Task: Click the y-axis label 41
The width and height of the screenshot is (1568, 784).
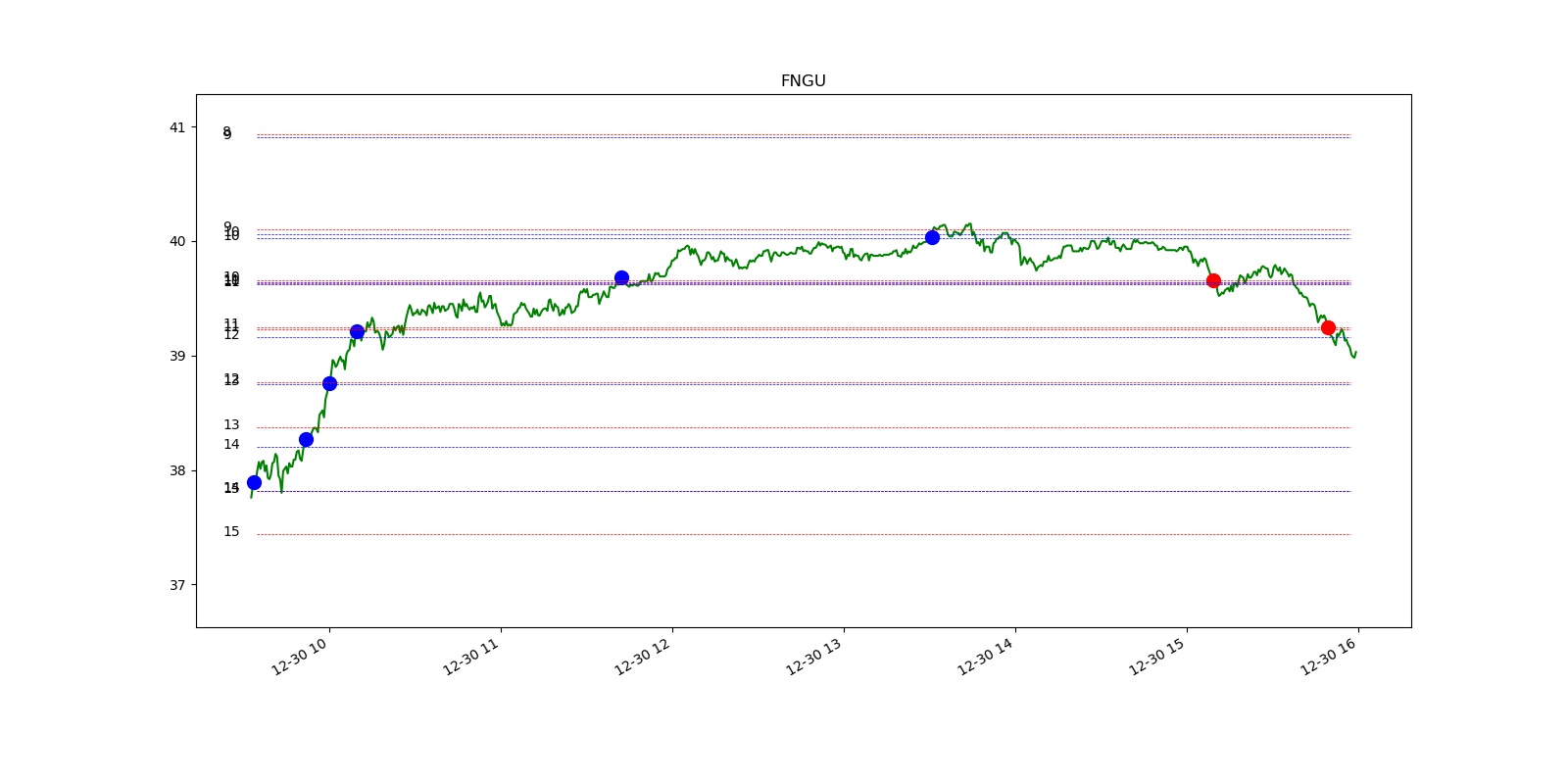Action: [176, 127]
